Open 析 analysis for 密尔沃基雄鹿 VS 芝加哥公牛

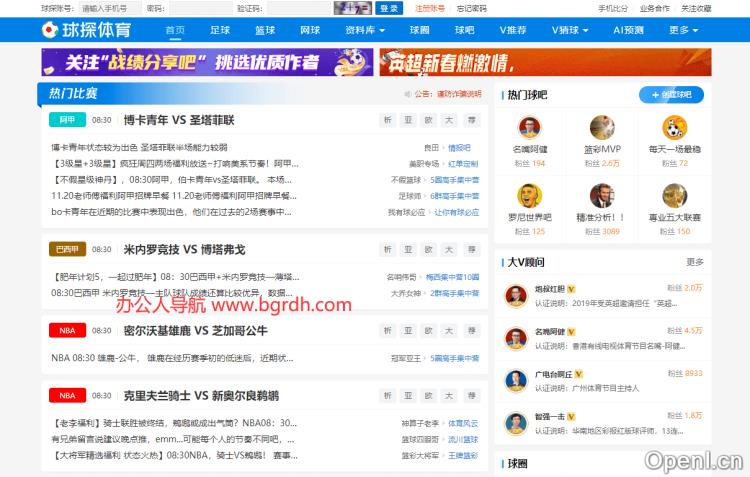click(387, 331)
